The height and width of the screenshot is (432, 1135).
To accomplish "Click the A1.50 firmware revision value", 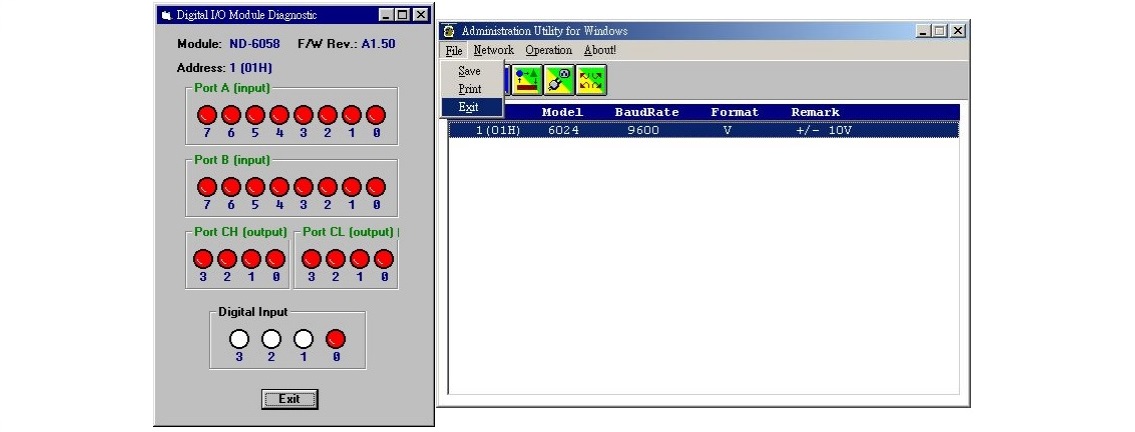I will tap(379, 44).
